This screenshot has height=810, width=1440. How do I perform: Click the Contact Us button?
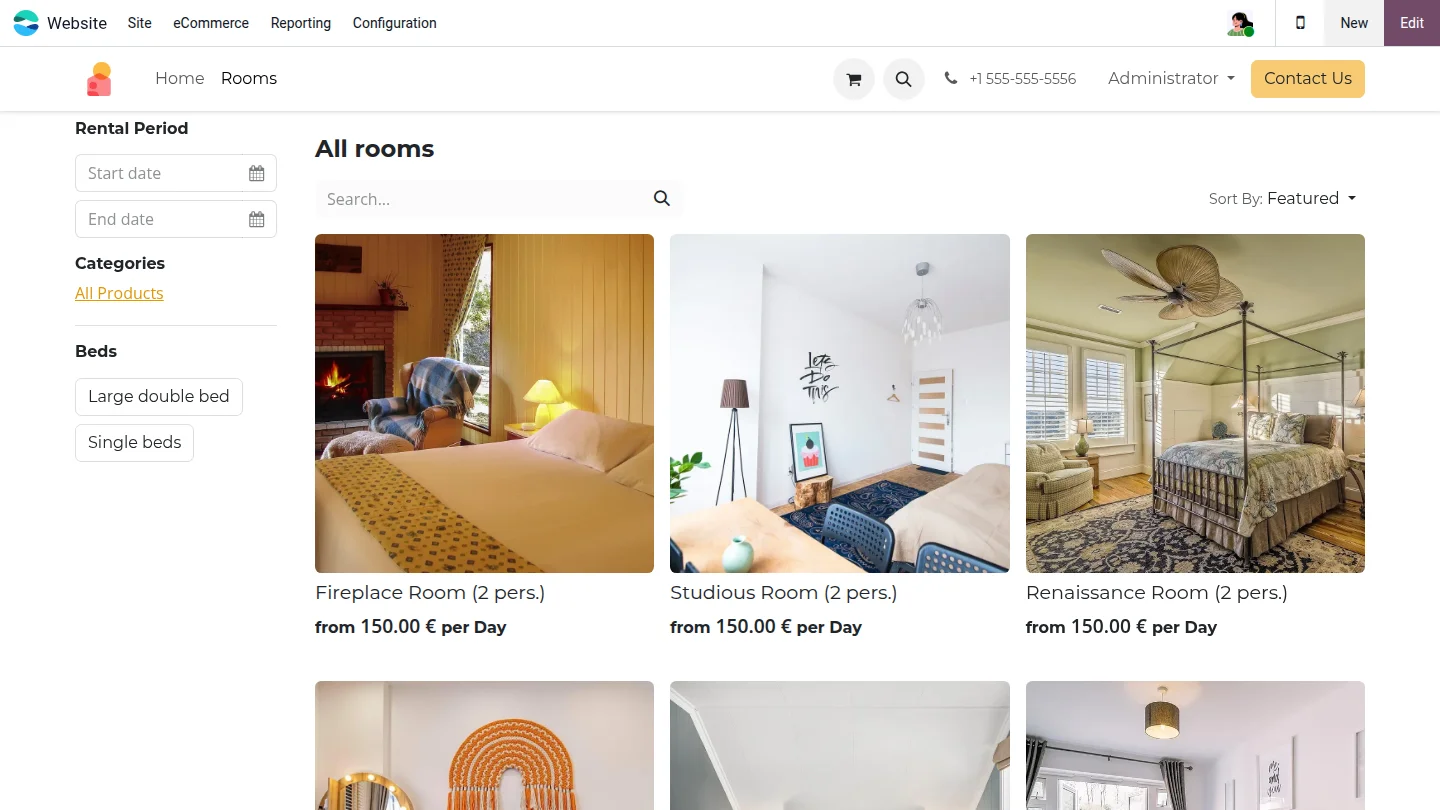point(1308,79)
